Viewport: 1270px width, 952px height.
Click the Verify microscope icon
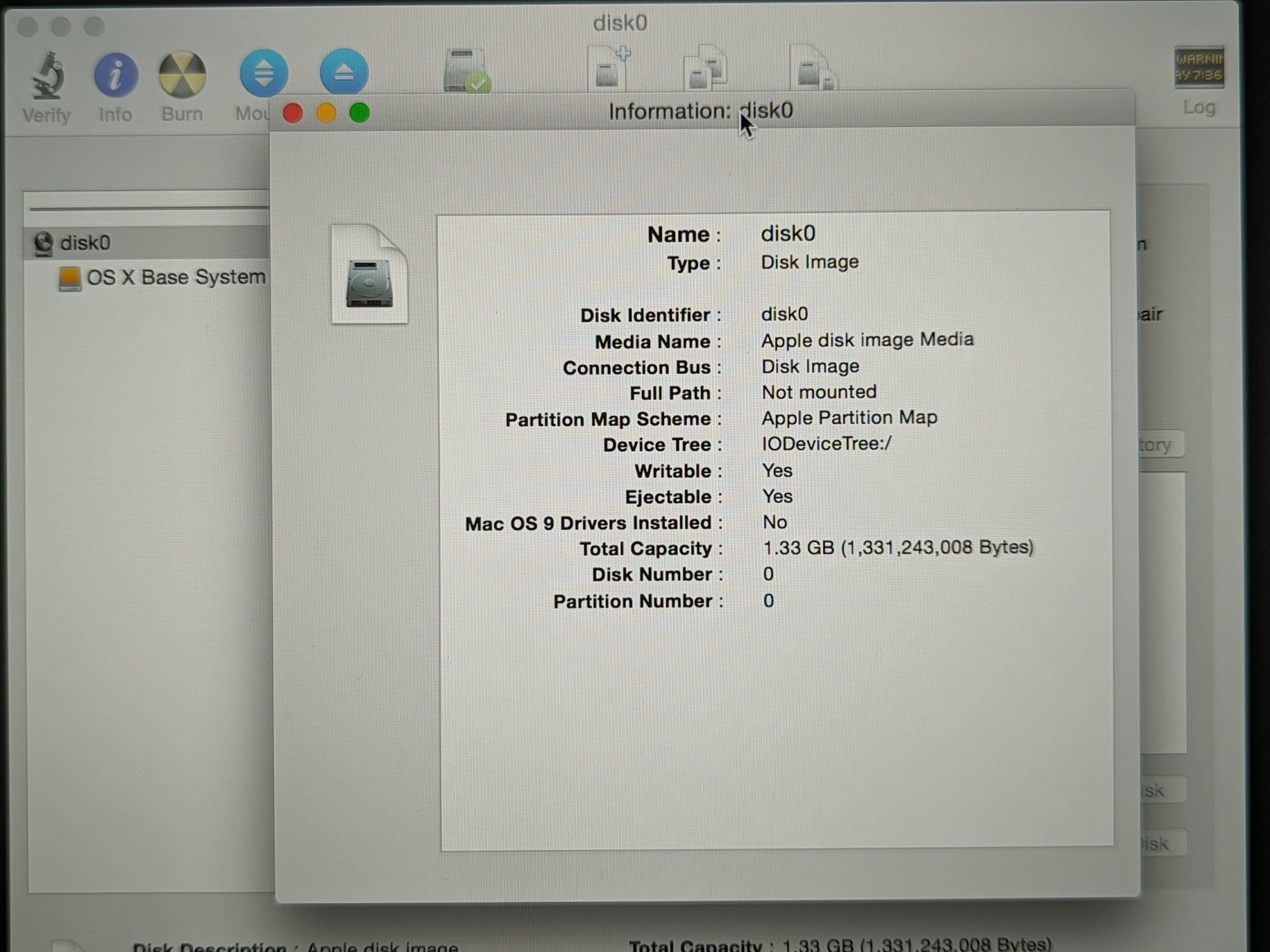[x=48, y=76]
